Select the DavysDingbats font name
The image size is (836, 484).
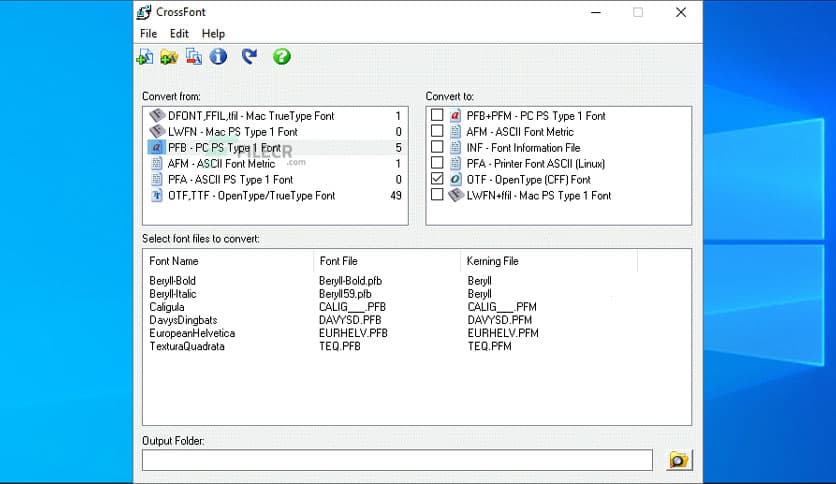[183, 320]
